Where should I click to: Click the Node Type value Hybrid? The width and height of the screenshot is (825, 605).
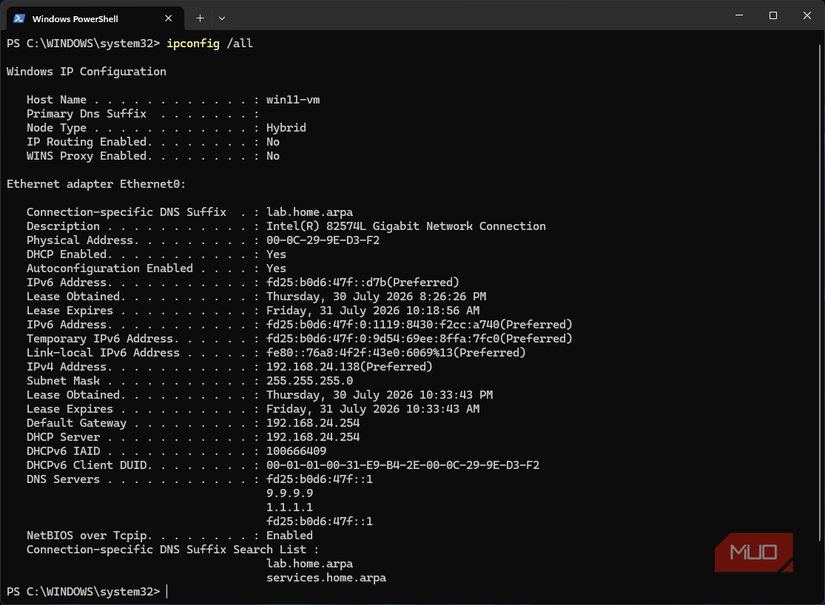[286, 128]
